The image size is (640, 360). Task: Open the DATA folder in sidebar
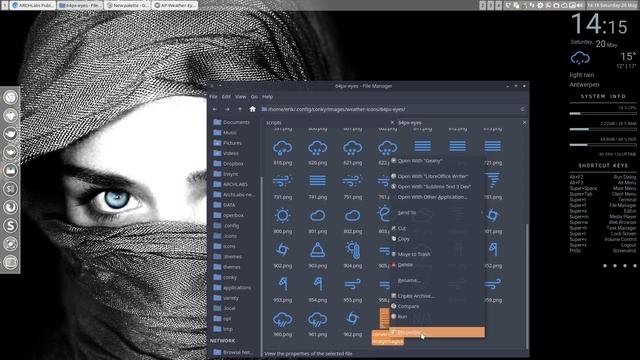pyautogui.click(x=224, y=205)
